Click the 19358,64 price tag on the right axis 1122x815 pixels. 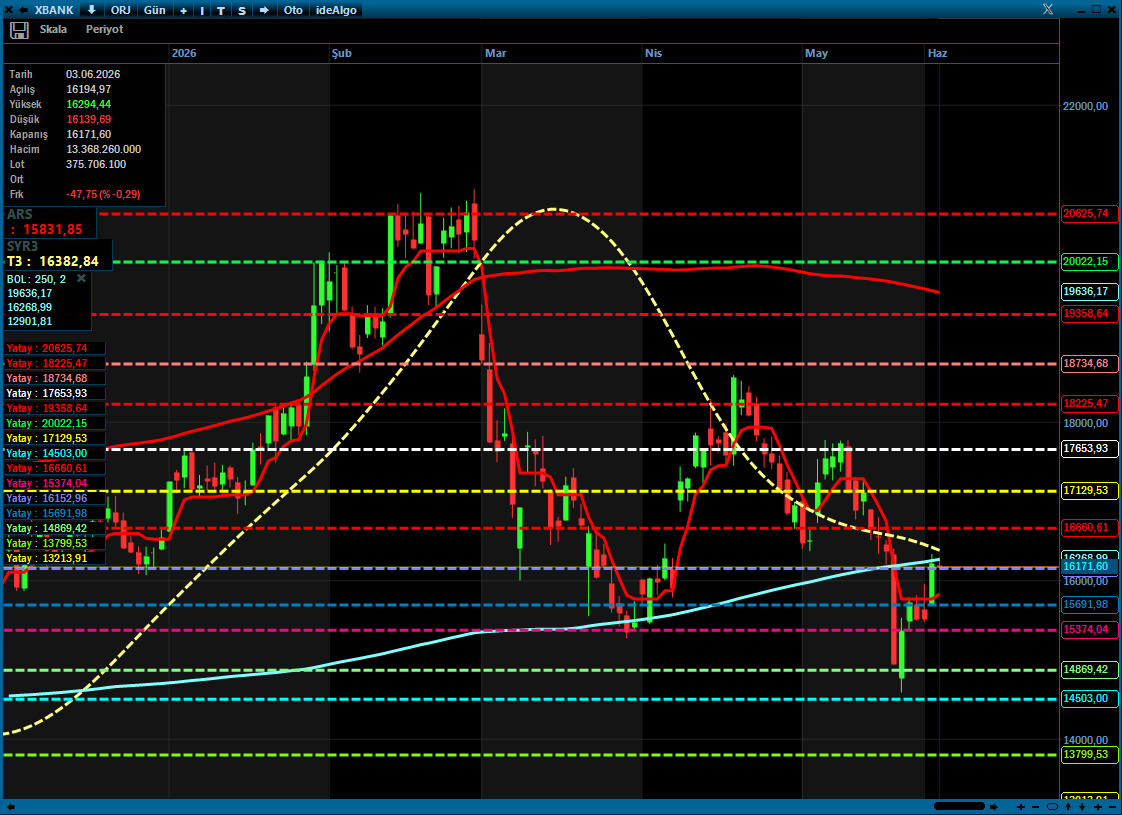tap(1088, 313)
